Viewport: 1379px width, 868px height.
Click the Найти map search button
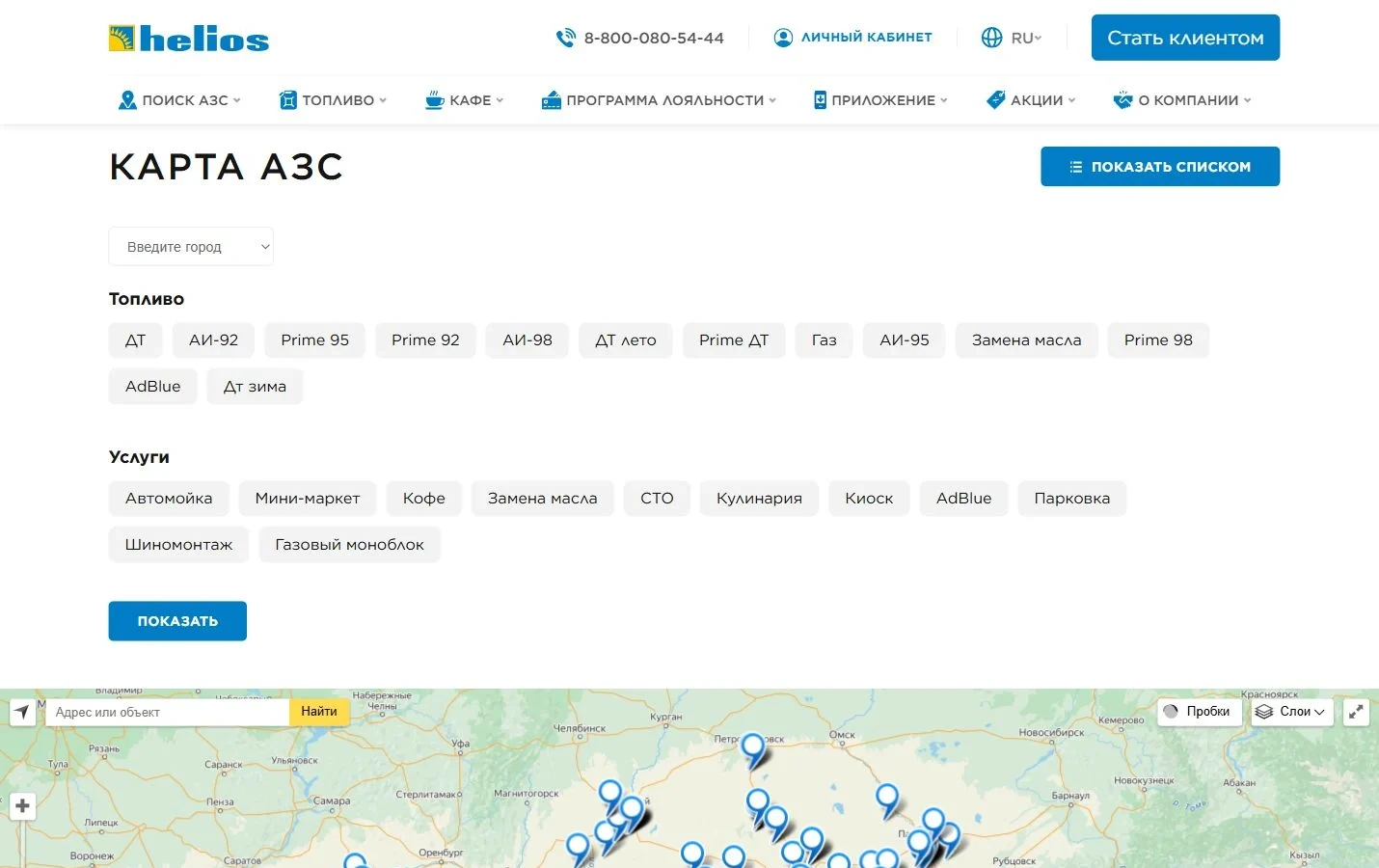(x=319, y=712)
